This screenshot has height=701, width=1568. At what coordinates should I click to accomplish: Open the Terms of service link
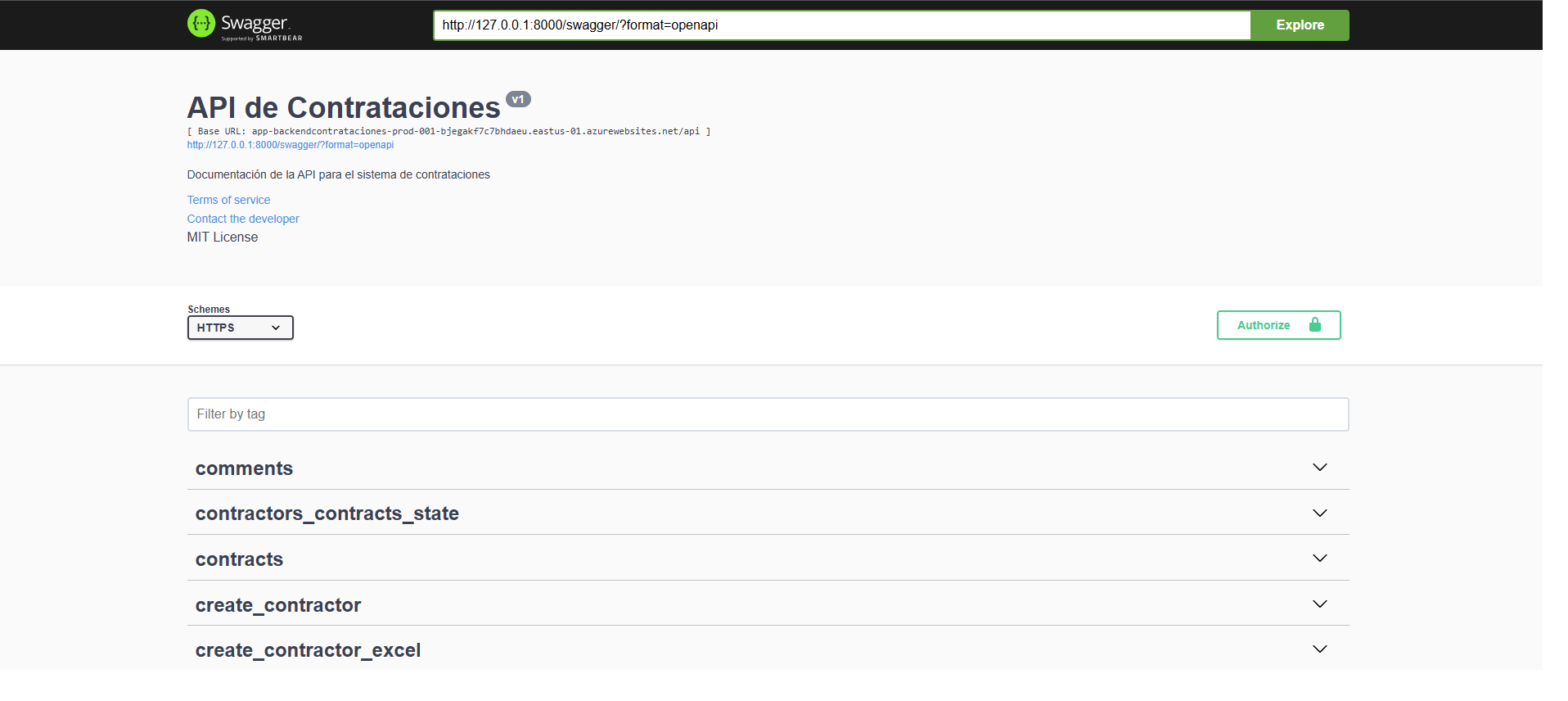point(228,200)
